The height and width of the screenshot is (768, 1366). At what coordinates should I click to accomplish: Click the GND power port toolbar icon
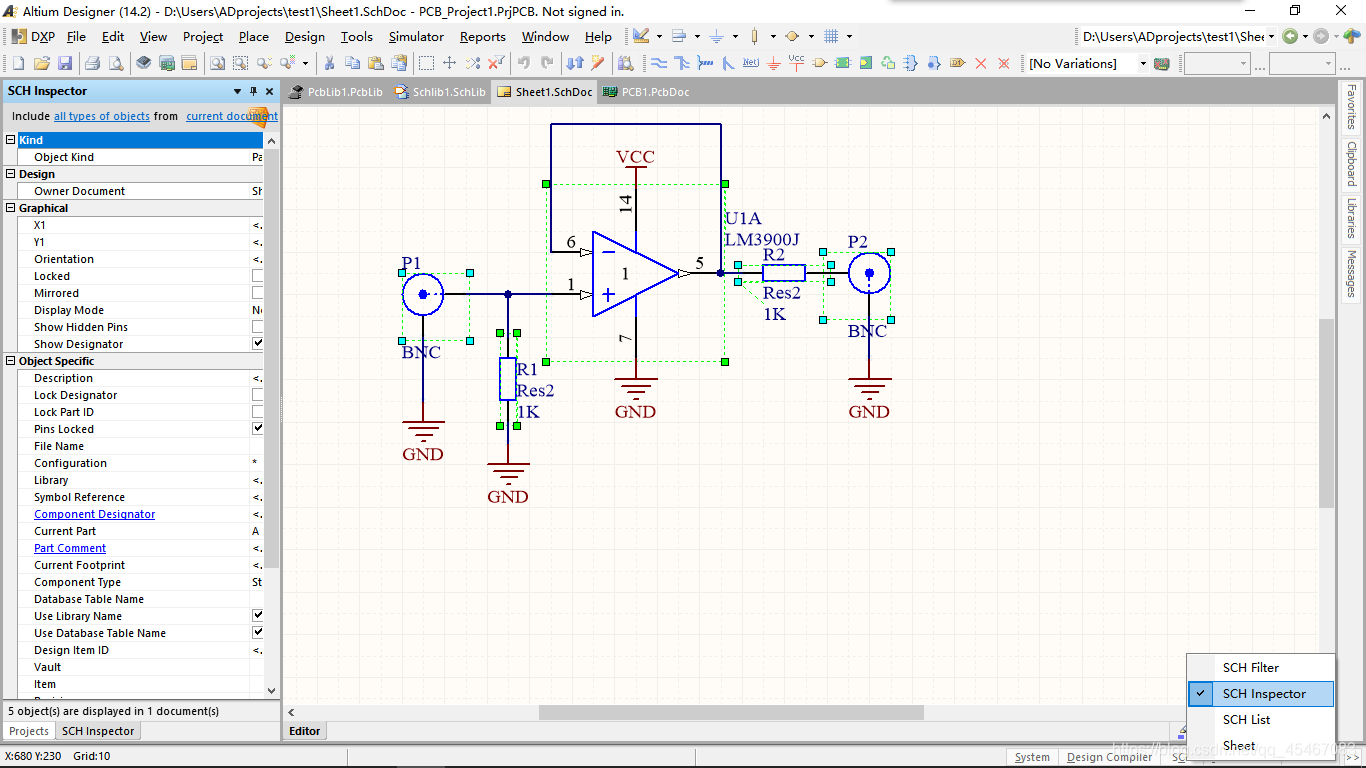pos(774,63)
